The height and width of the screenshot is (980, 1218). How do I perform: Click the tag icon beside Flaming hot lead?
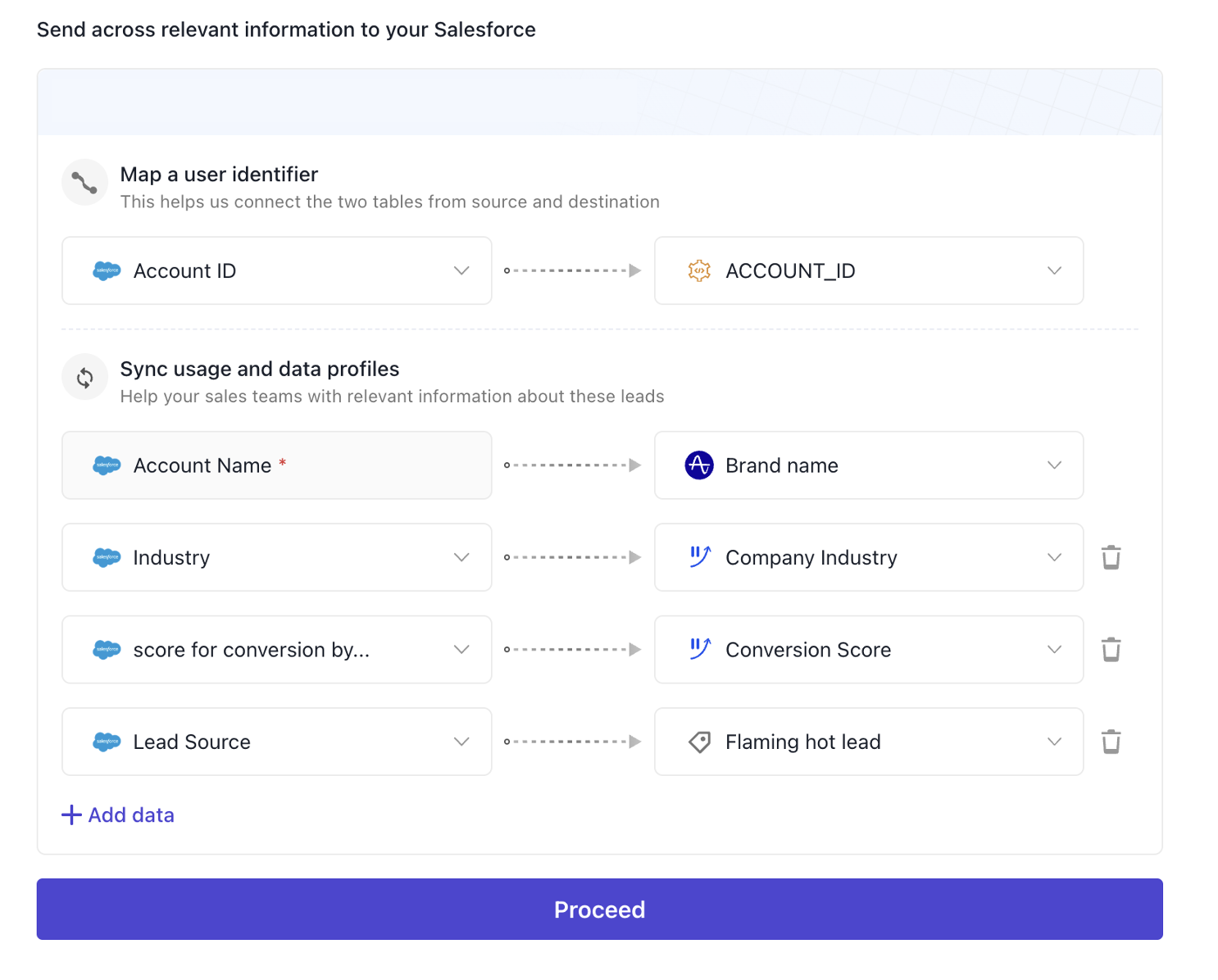coord(699,742)
